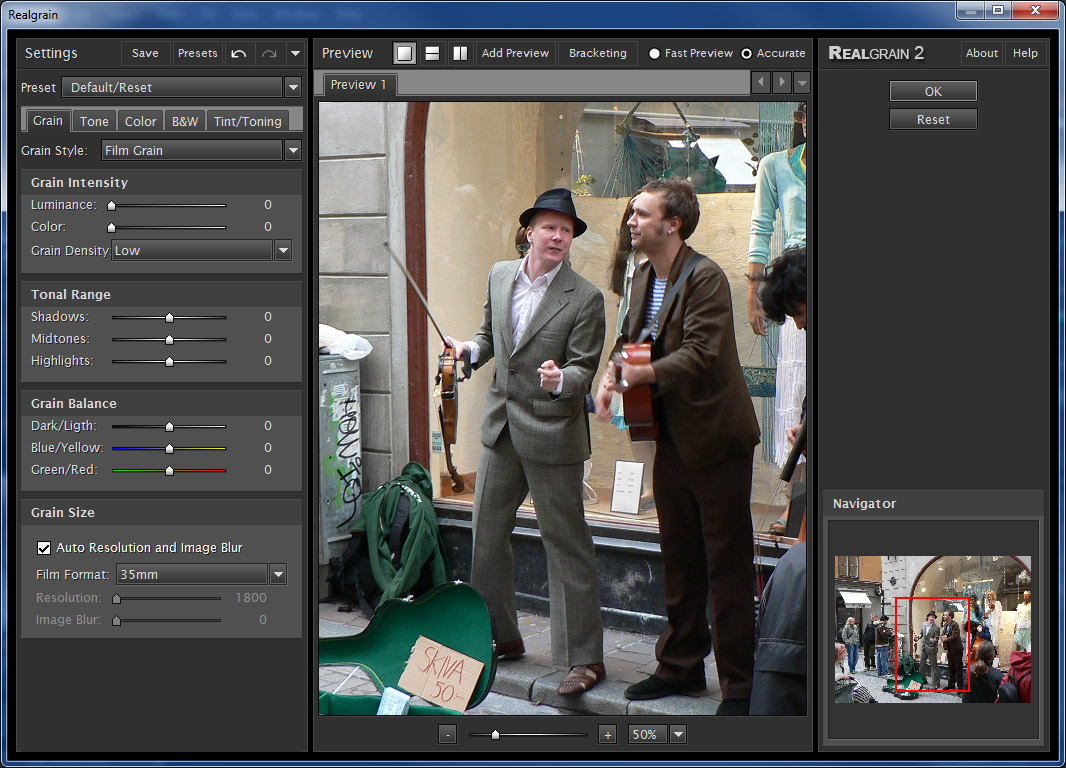Click the Midtones slider handle

[169, 339]
